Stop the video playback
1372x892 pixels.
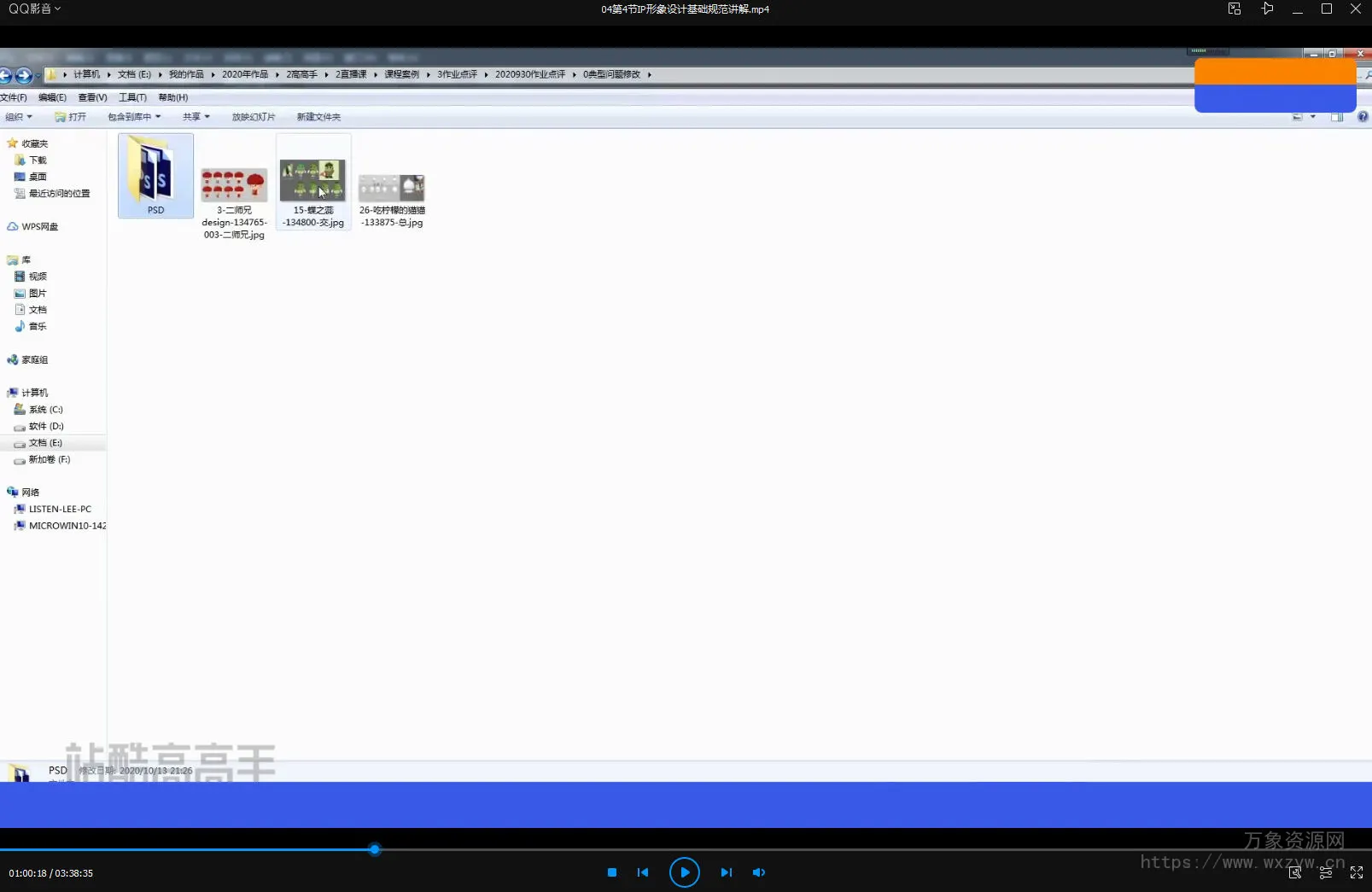pyautogui.click(x=611, y=872)
